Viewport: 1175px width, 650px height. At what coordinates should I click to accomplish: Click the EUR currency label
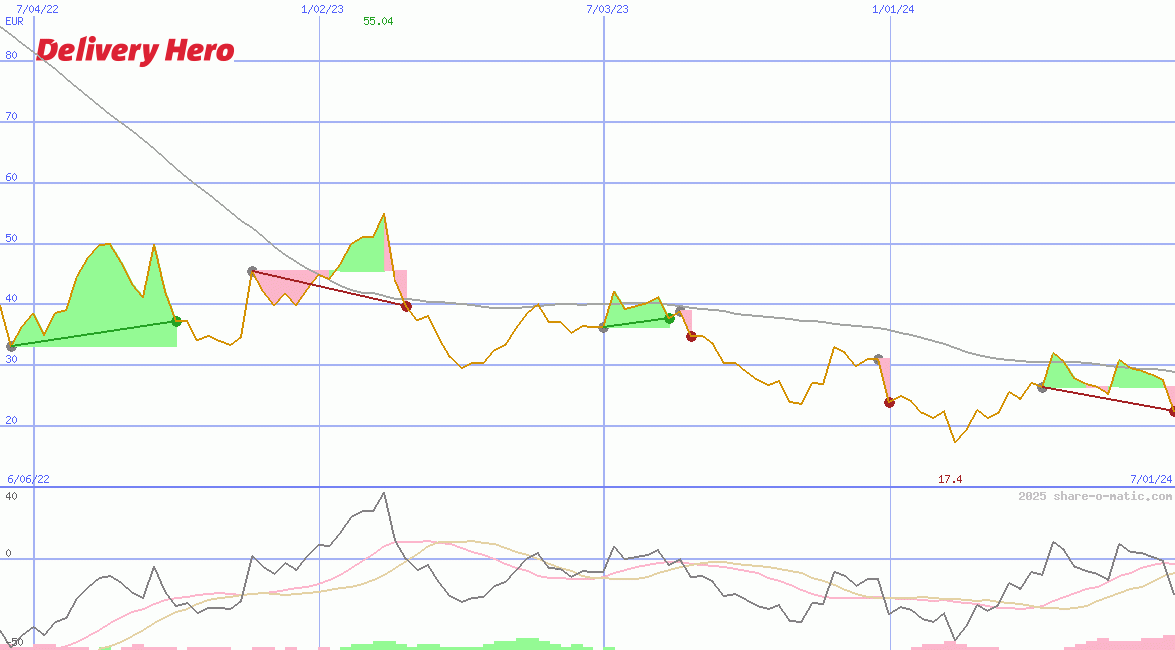click(x=14, y=21)
